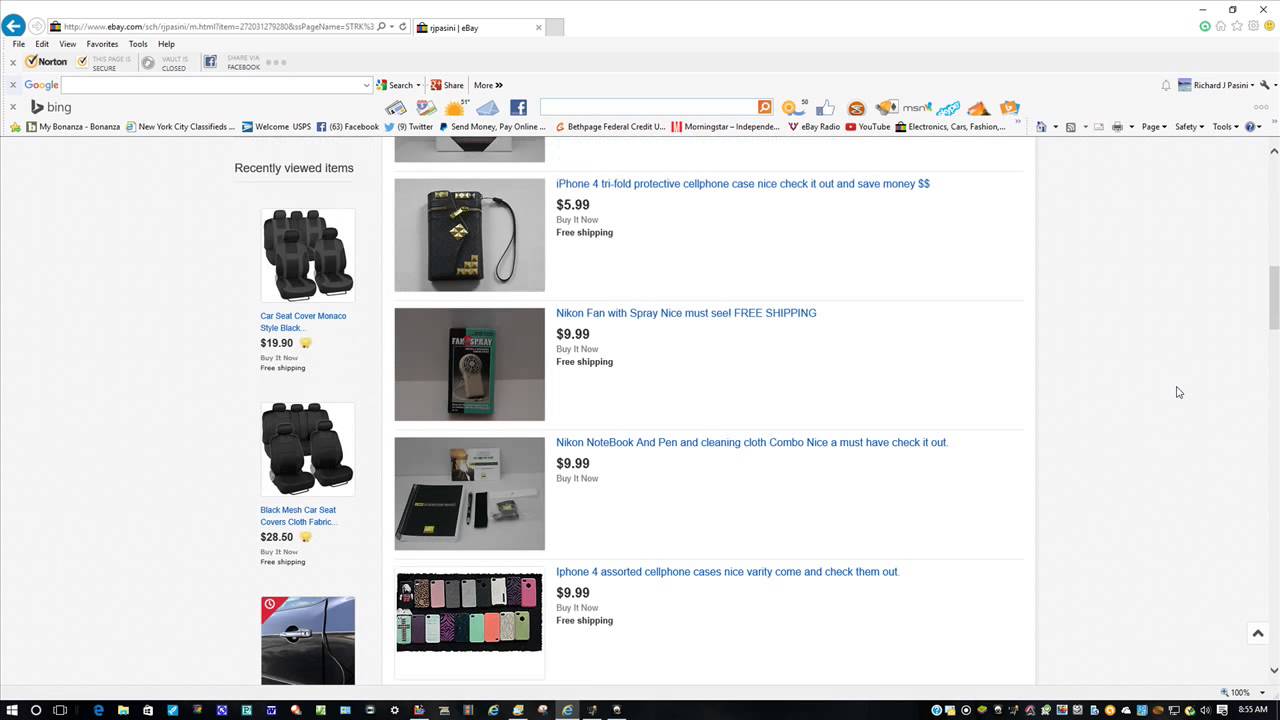Open eBay Radio bookmark in favorites bar
Screen dimensions: 1280x720
pyautogui.click(x=814, y=127)
